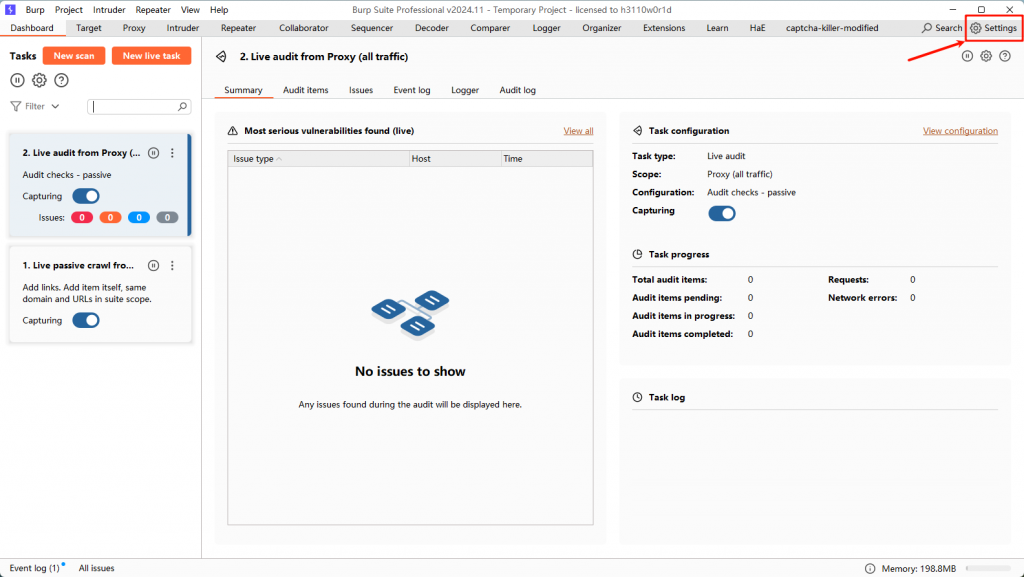The image size is (1024, 577).
Task: Open task details help icon
Action: [1005, 56]
